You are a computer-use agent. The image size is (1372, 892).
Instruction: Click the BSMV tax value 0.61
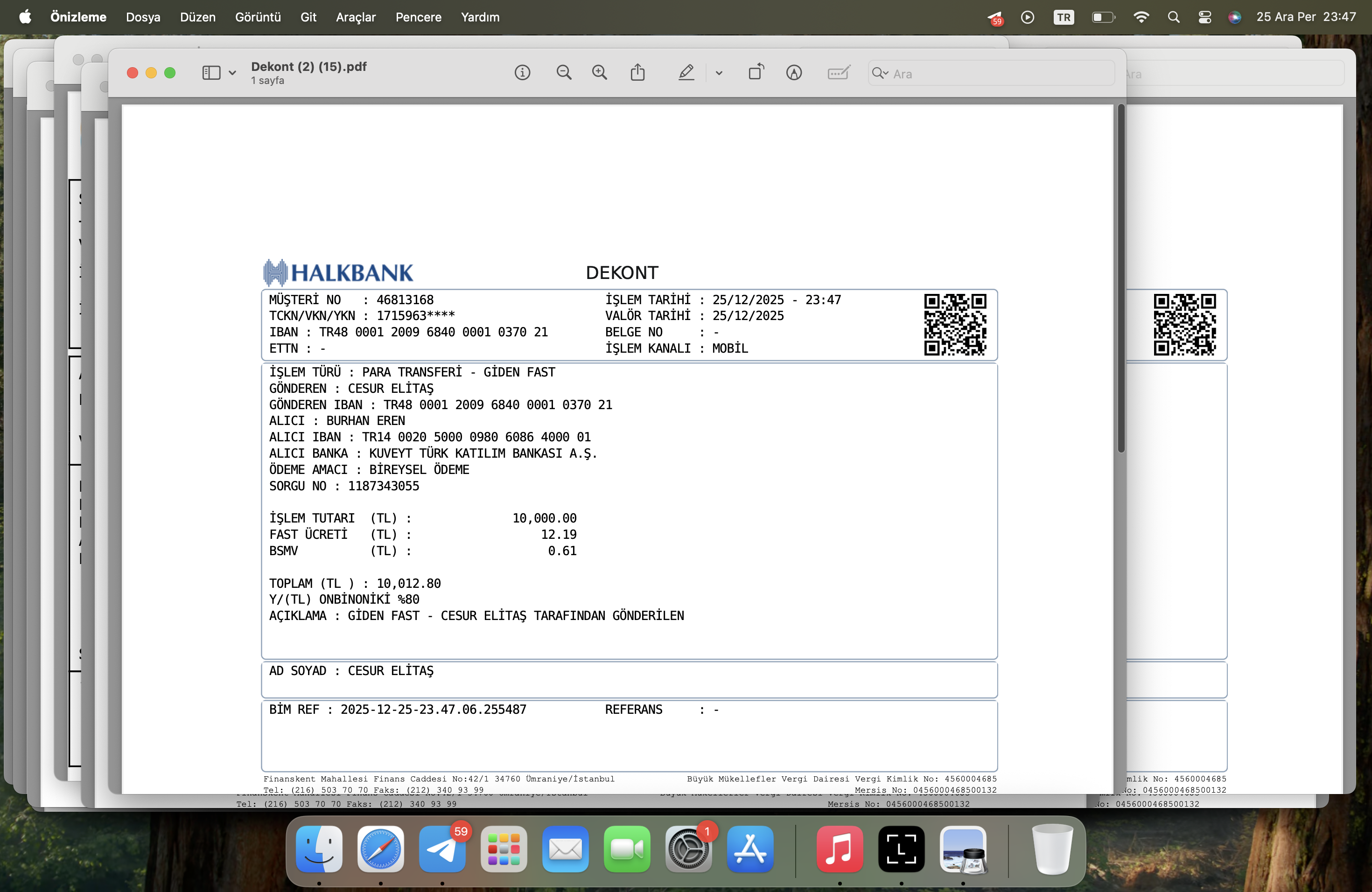click(562, 551)
